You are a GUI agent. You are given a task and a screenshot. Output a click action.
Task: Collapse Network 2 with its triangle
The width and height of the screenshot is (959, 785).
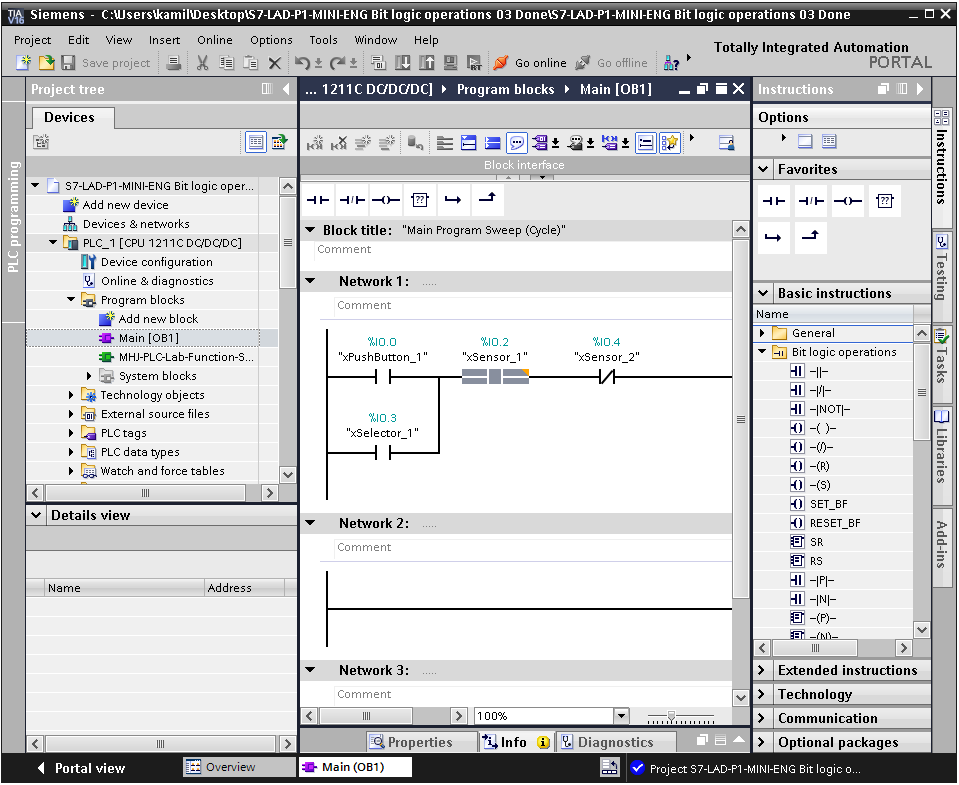[x=310, y=523]
